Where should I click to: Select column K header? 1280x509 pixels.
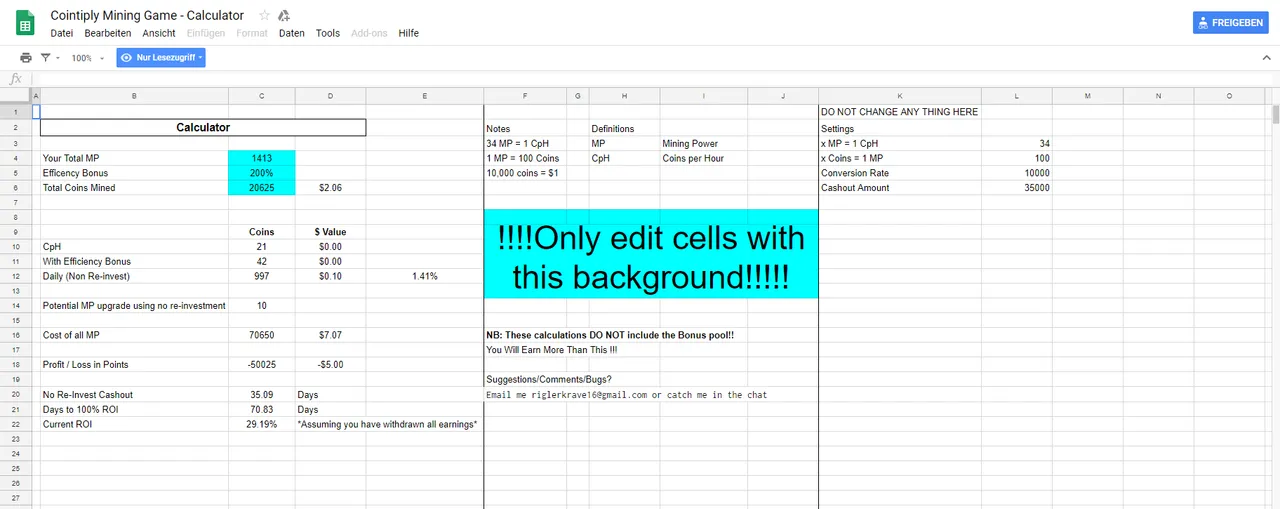point(900,96)
